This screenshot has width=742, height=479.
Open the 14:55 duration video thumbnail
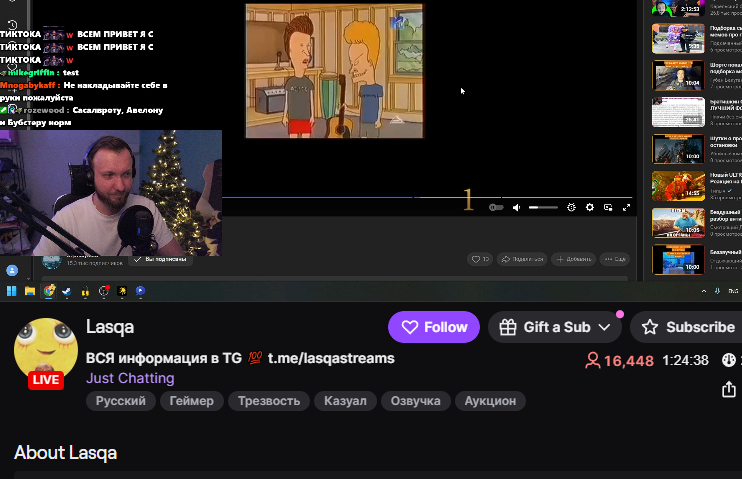click(x=678, y=186)
